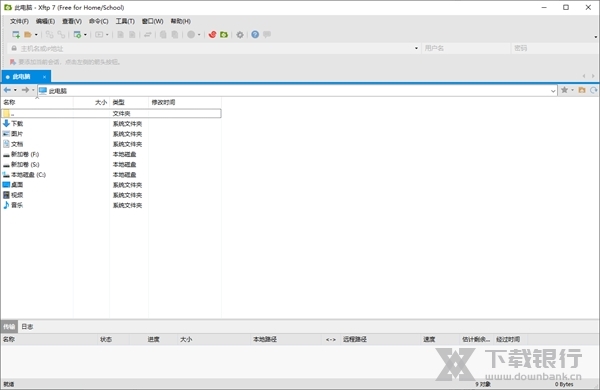Viewport: 600px width, 390px height.
Task: Expand the Open Session dropdown arrow
Action: [x=36, y=35]
